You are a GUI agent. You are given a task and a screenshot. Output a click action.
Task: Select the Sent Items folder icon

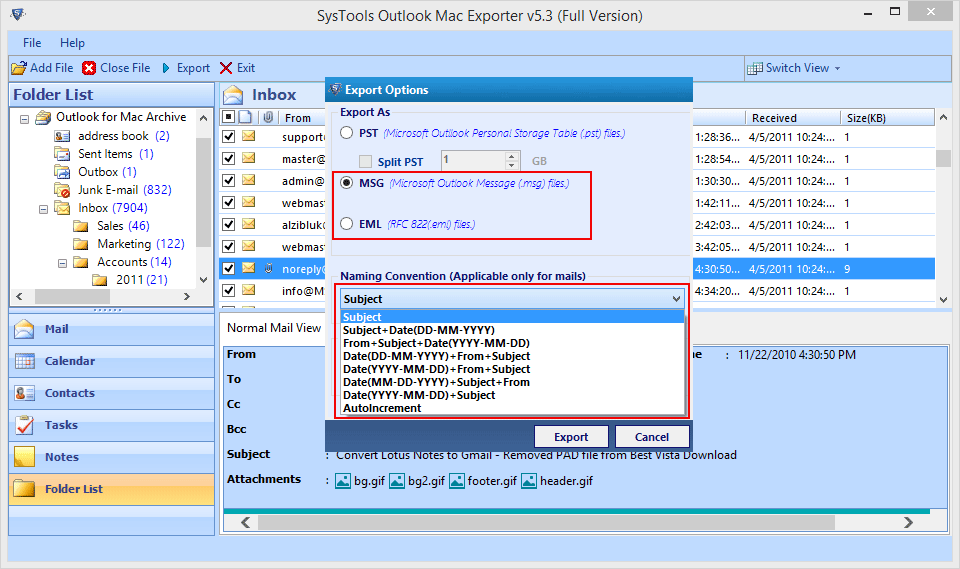click(62, 154)
